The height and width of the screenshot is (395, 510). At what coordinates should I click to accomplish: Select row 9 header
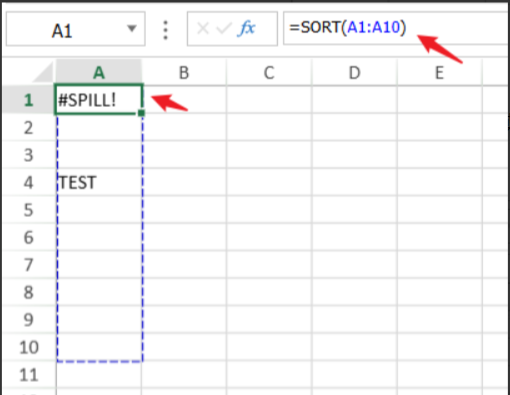(28, 320)
